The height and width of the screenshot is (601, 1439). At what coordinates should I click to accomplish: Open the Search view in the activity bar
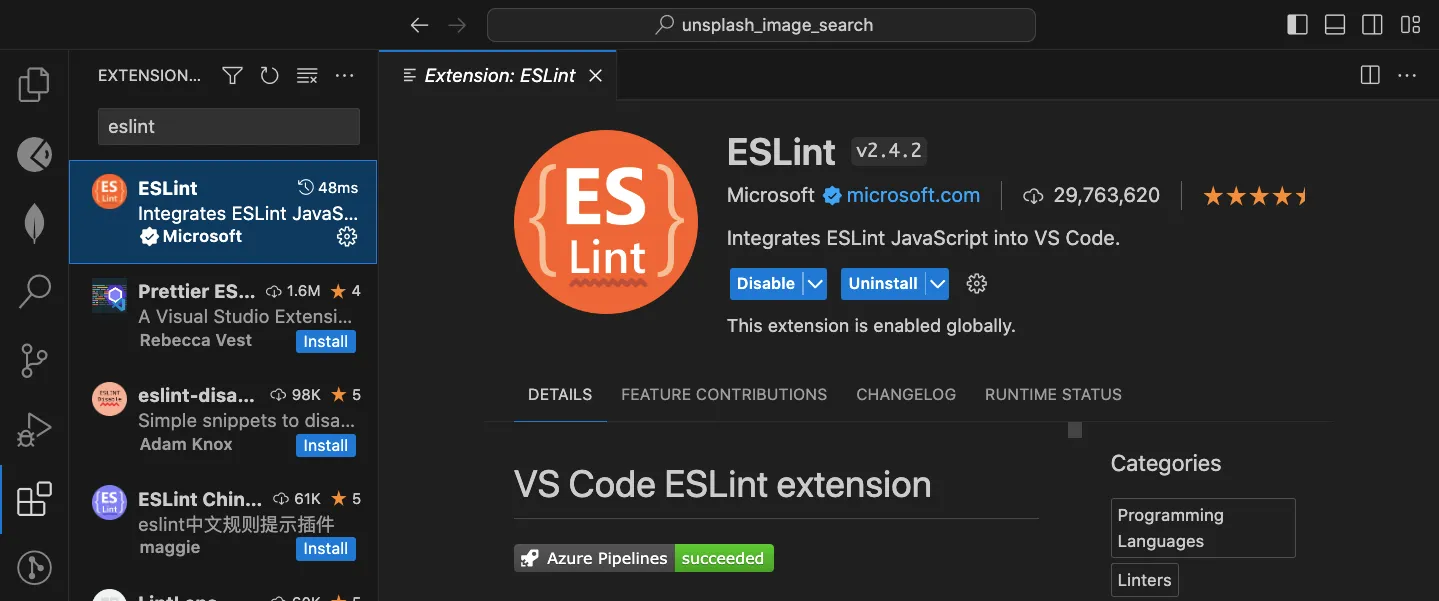click(x=33, y=291)
